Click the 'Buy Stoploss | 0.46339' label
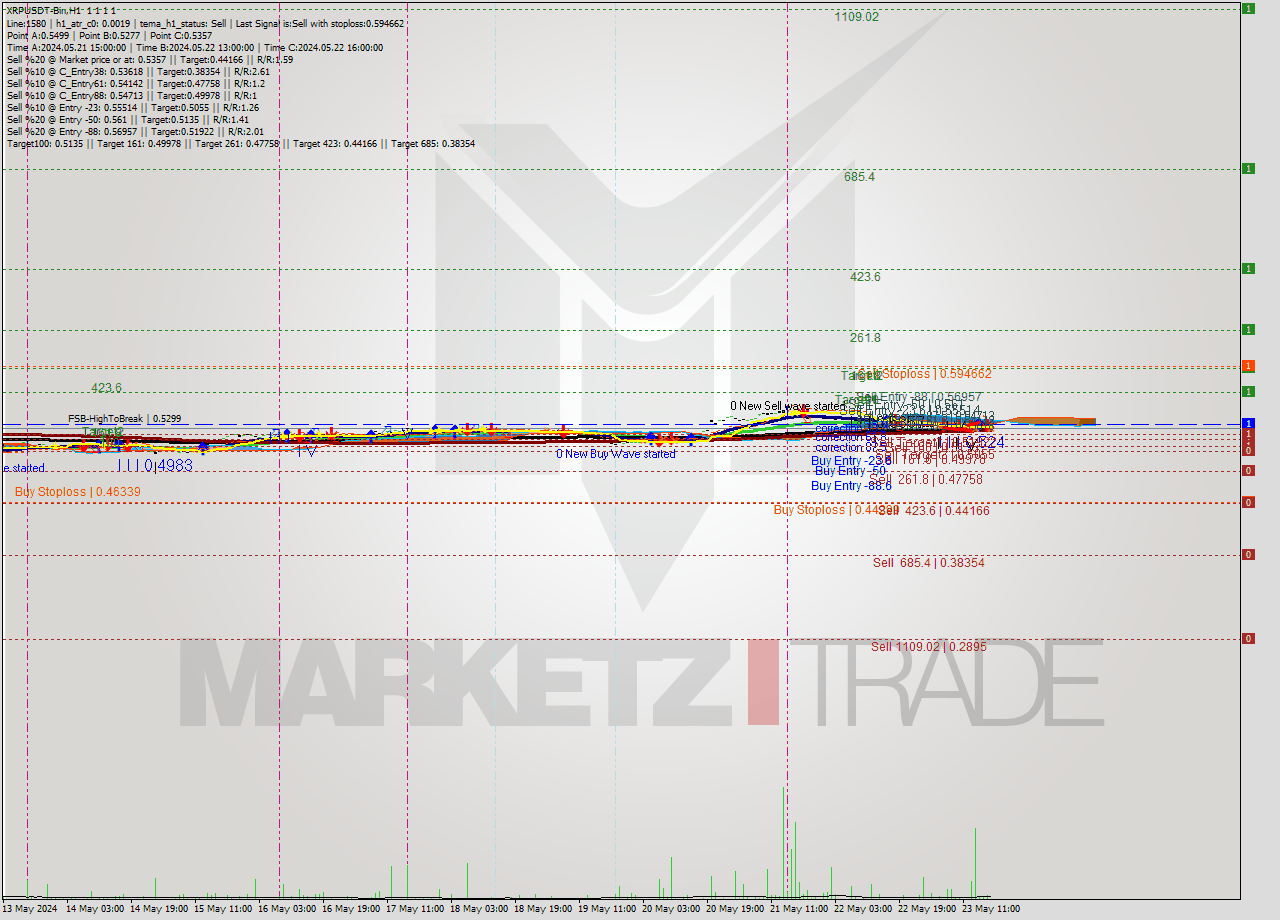 click(77, 492)
